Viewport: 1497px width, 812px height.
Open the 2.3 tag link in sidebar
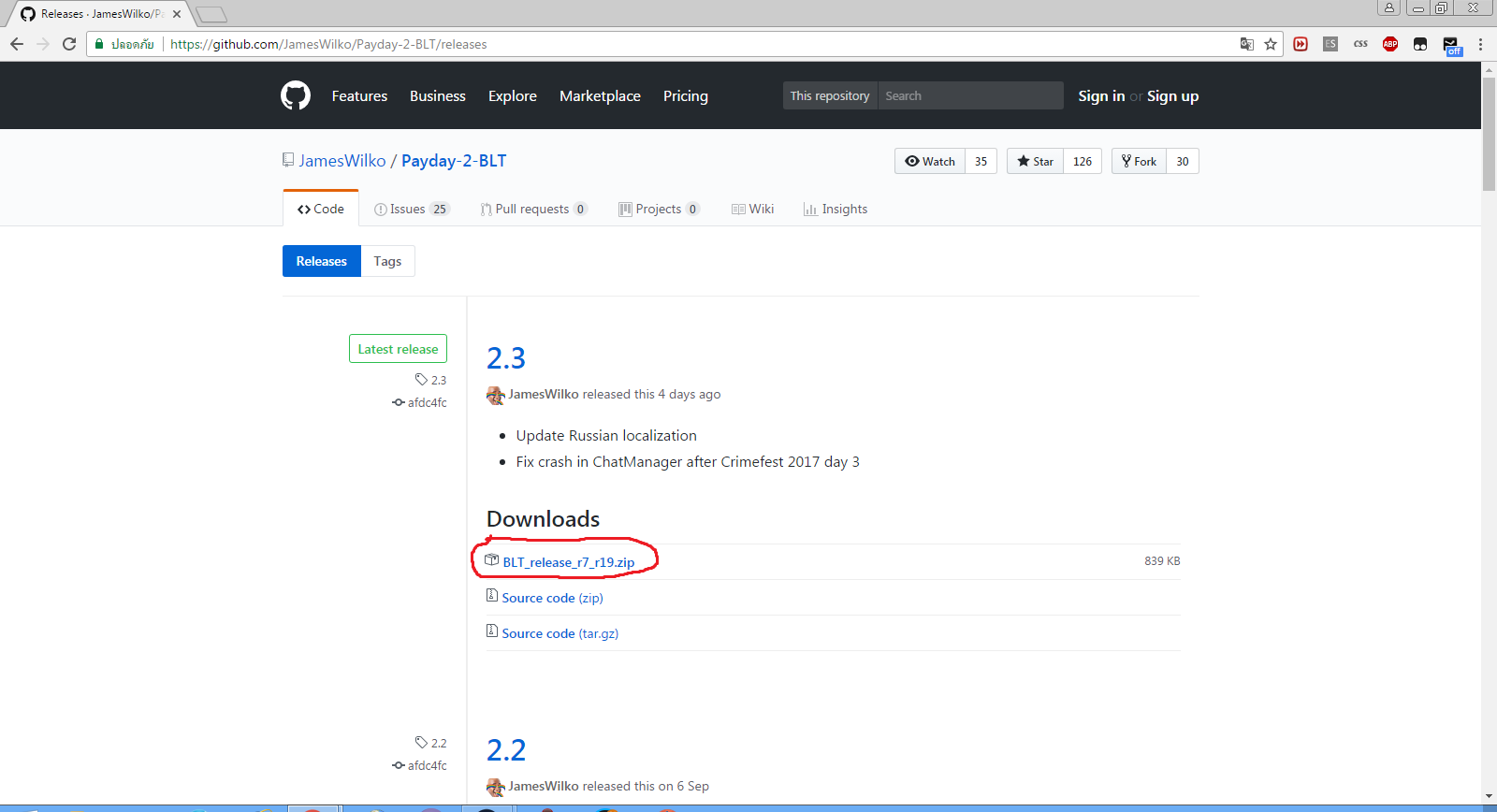click(431, 380)
